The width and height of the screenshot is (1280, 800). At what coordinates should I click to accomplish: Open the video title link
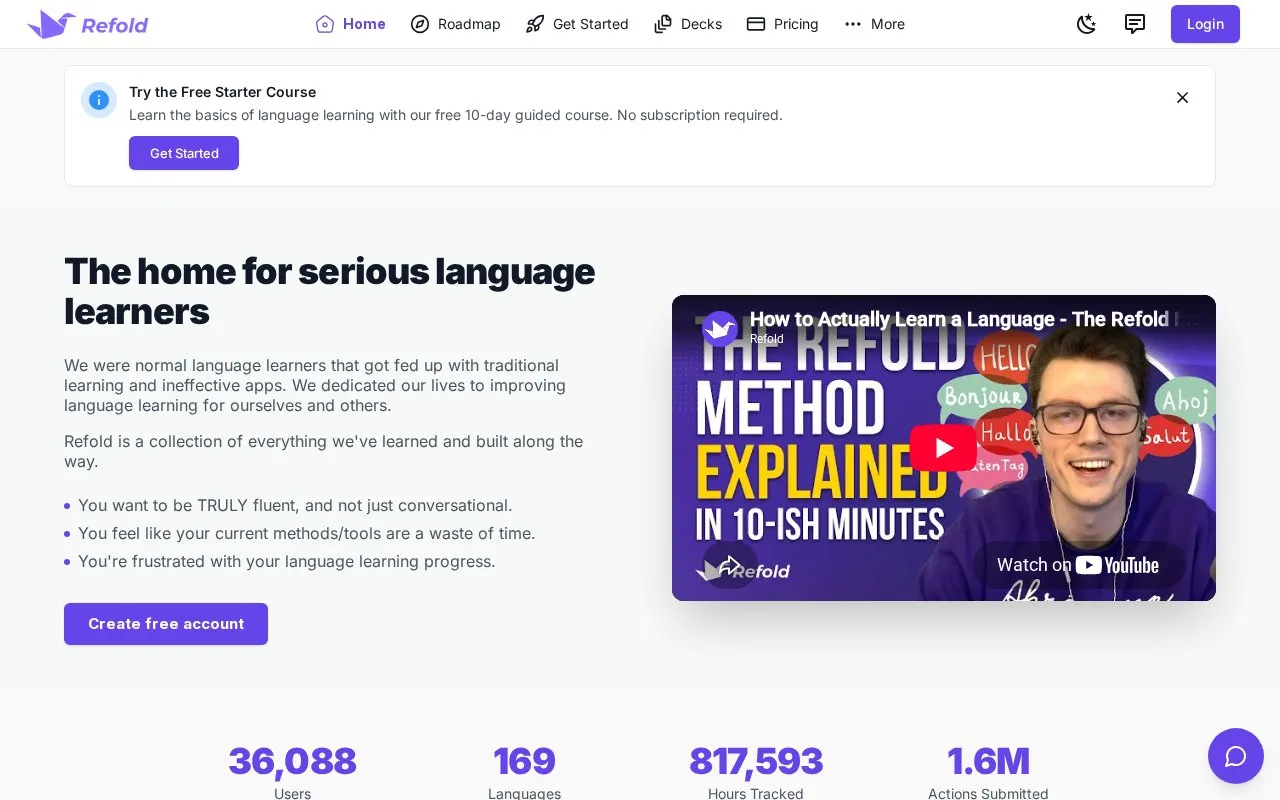pos(965,319)
